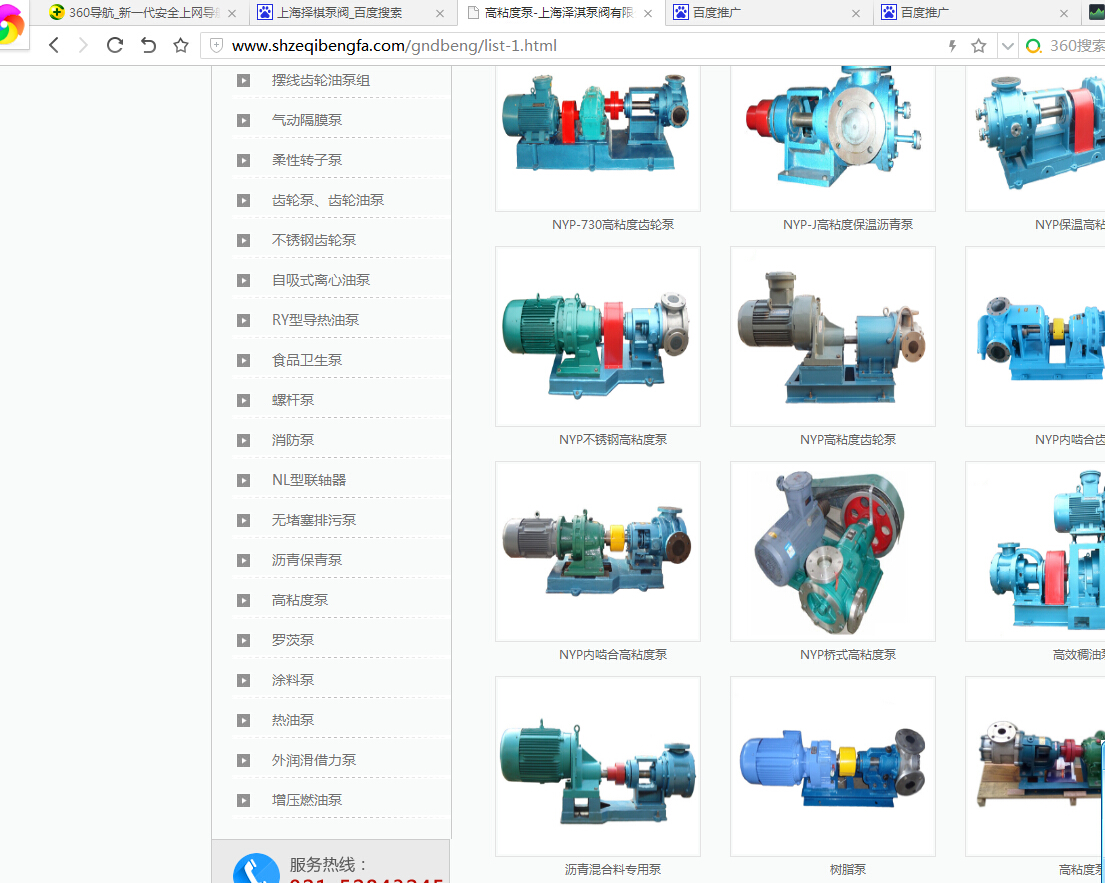Image resolution: width=1105 pixels, height=883 pixels.
Task: Click the site security shield icon
Action: [x=215, y=46]
